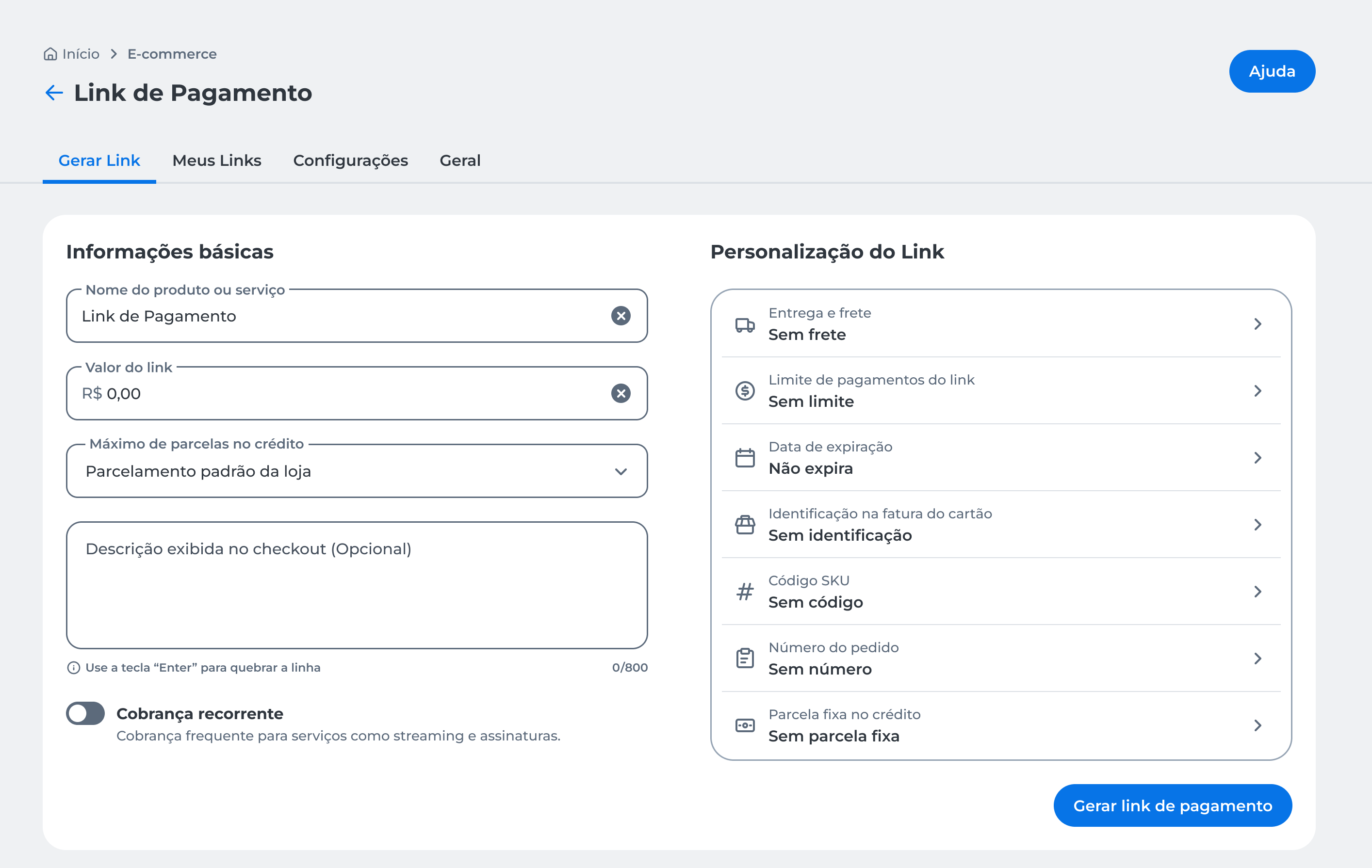Click the 'Use a tecla "Enter"' hint text
1372x868 pixels.
[203, 668]
